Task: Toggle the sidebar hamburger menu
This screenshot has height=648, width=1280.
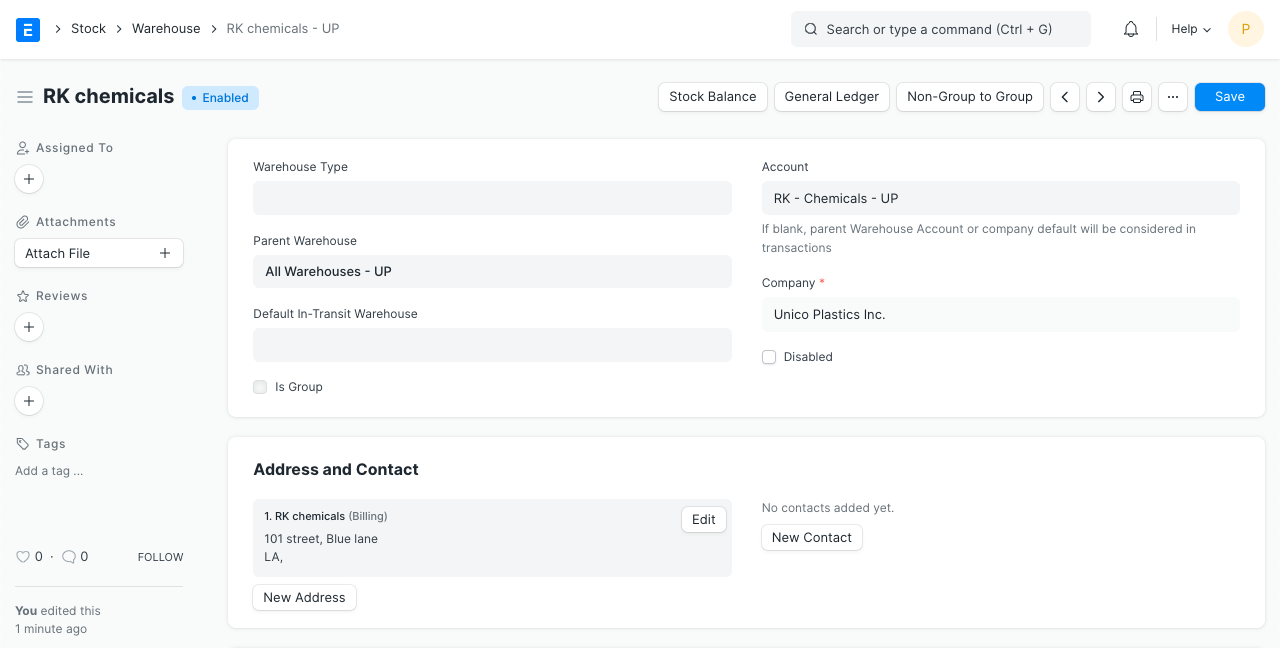Action: point(25,97)
